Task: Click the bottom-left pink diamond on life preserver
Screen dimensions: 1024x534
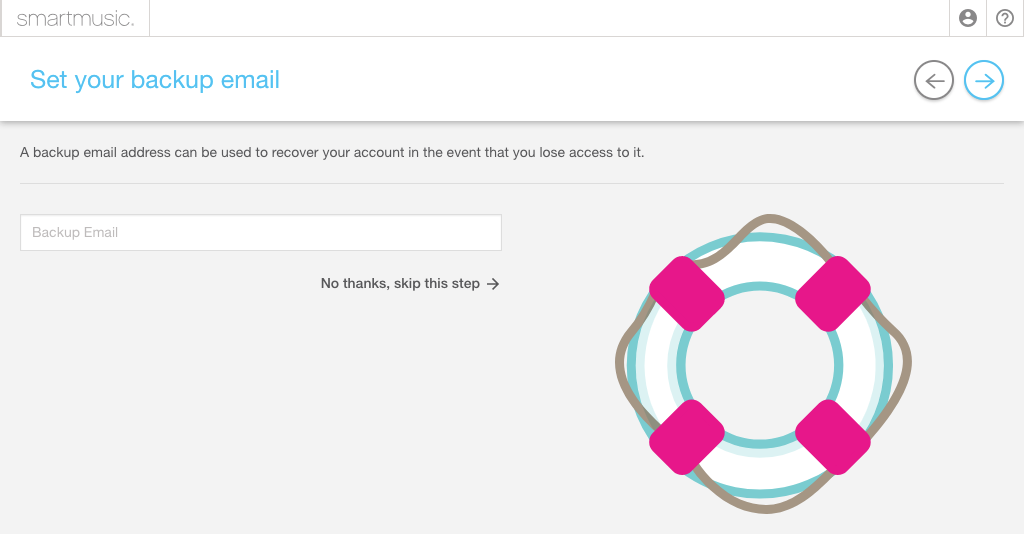Action: tap(686, 437)
